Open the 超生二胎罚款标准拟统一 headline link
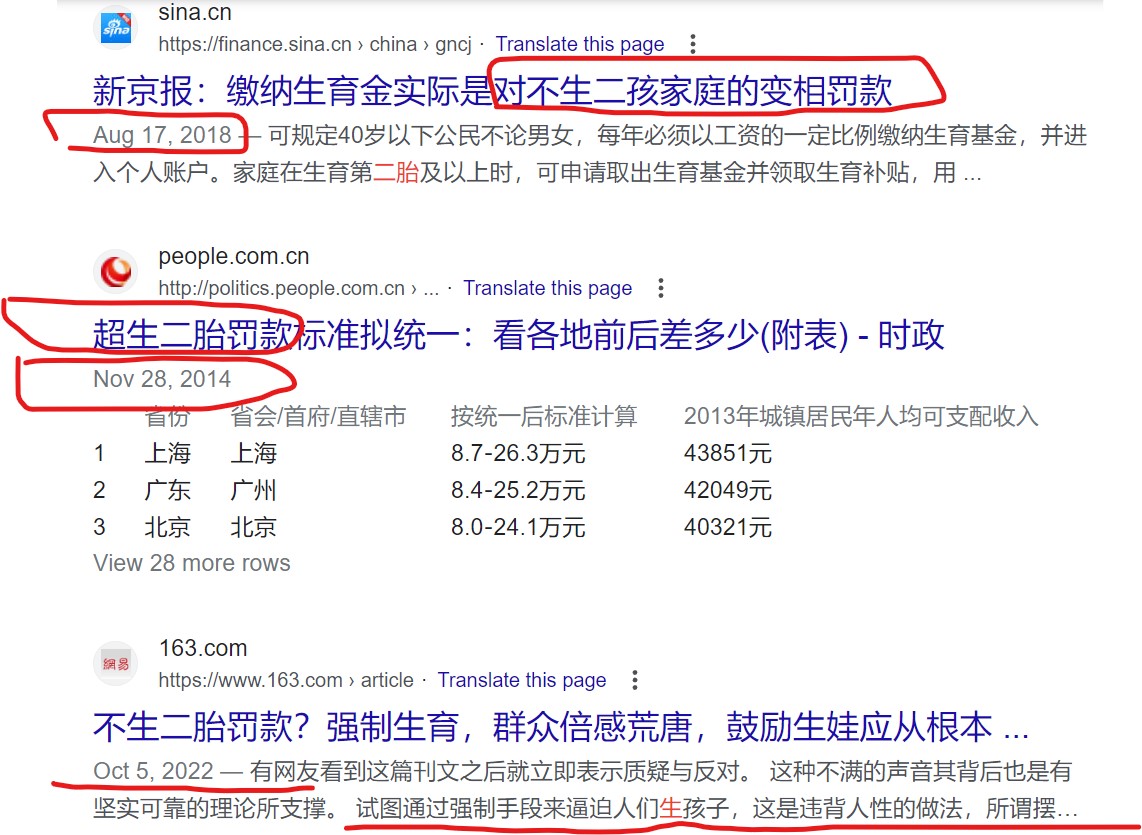This screenshot has width=1142, height=835. pos(519,335)
